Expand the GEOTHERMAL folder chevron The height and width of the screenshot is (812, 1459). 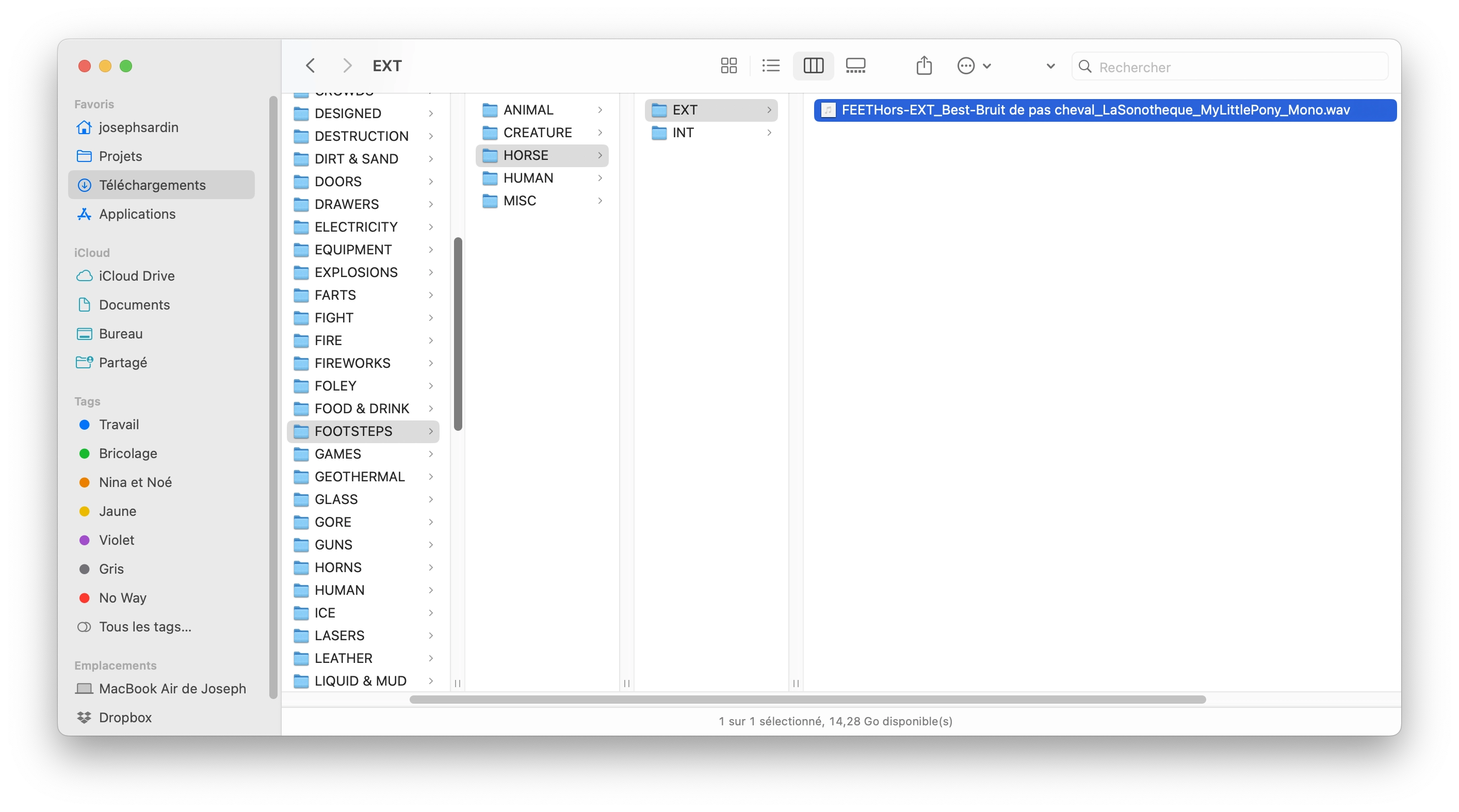click(431, 477)
